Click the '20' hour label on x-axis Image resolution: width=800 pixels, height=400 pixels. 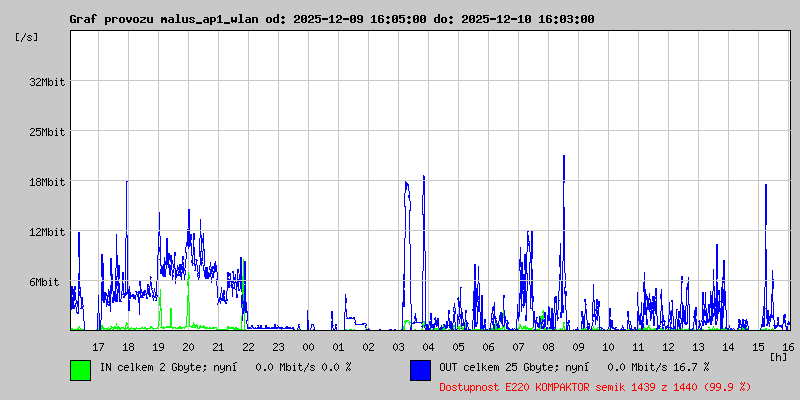pos(188,347)
